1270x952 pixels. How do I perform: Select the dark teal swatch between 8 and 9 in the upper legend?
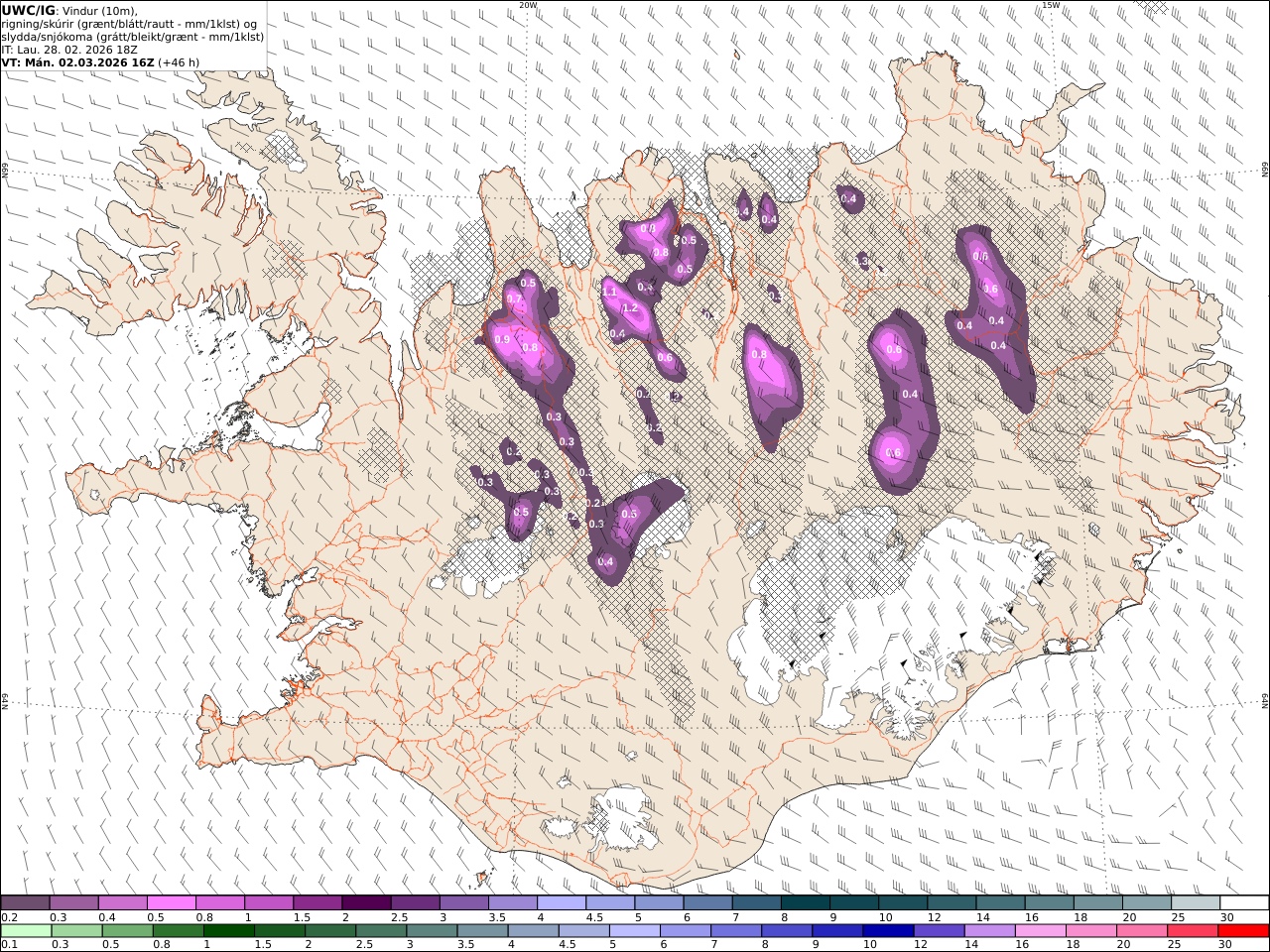(806, 903)
